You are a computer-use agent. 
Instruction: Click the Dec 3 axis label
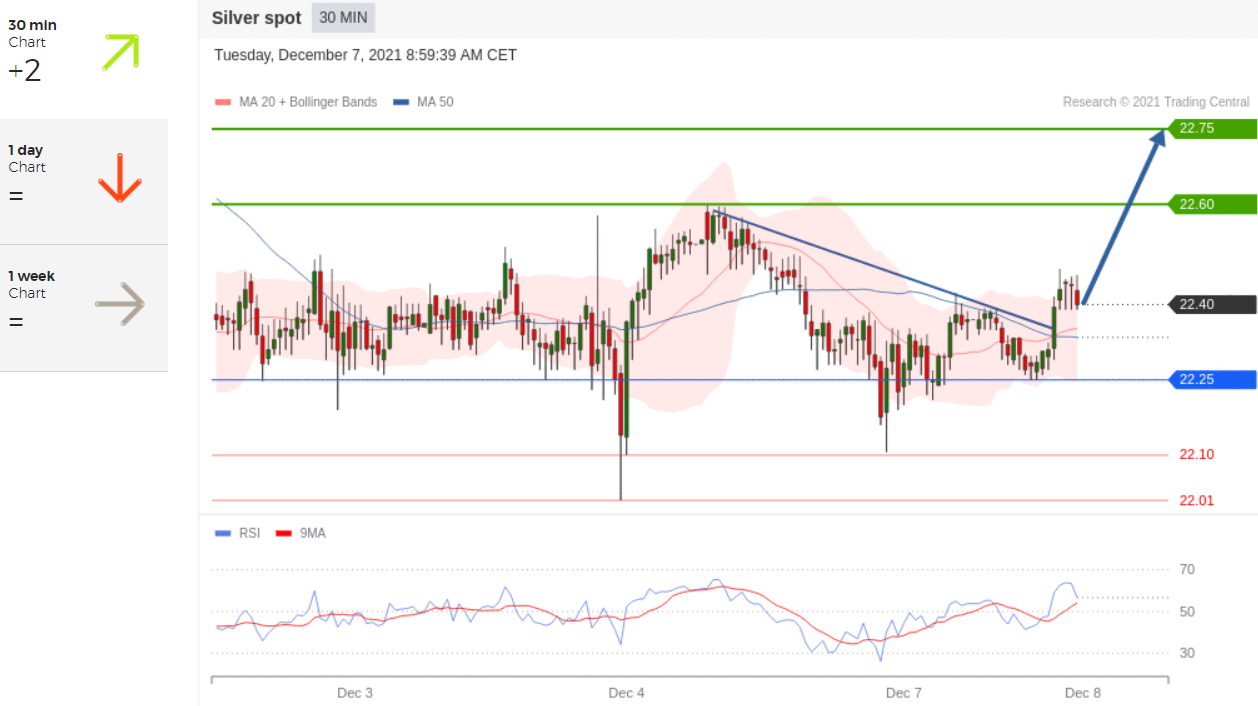pos(355,693)
